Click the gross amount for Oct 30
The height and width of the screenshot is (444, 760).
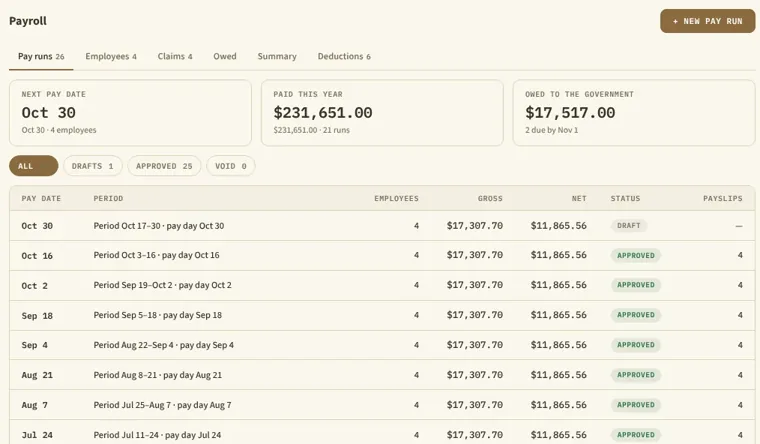pyautogui.click(x=475, y=226)
